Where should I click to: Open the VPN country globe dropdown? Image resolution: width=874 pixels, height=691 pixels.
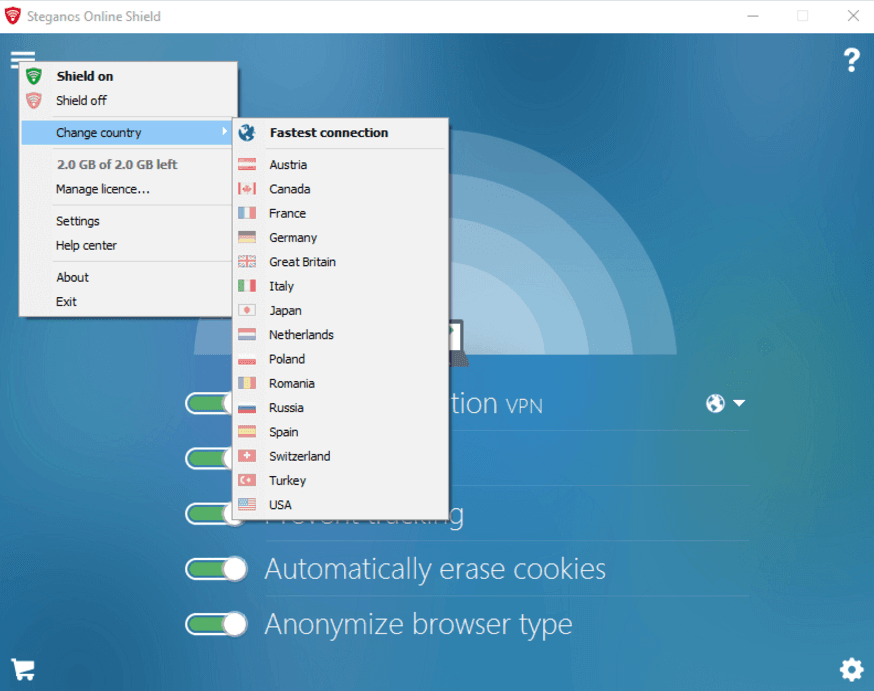click(725, 403)
